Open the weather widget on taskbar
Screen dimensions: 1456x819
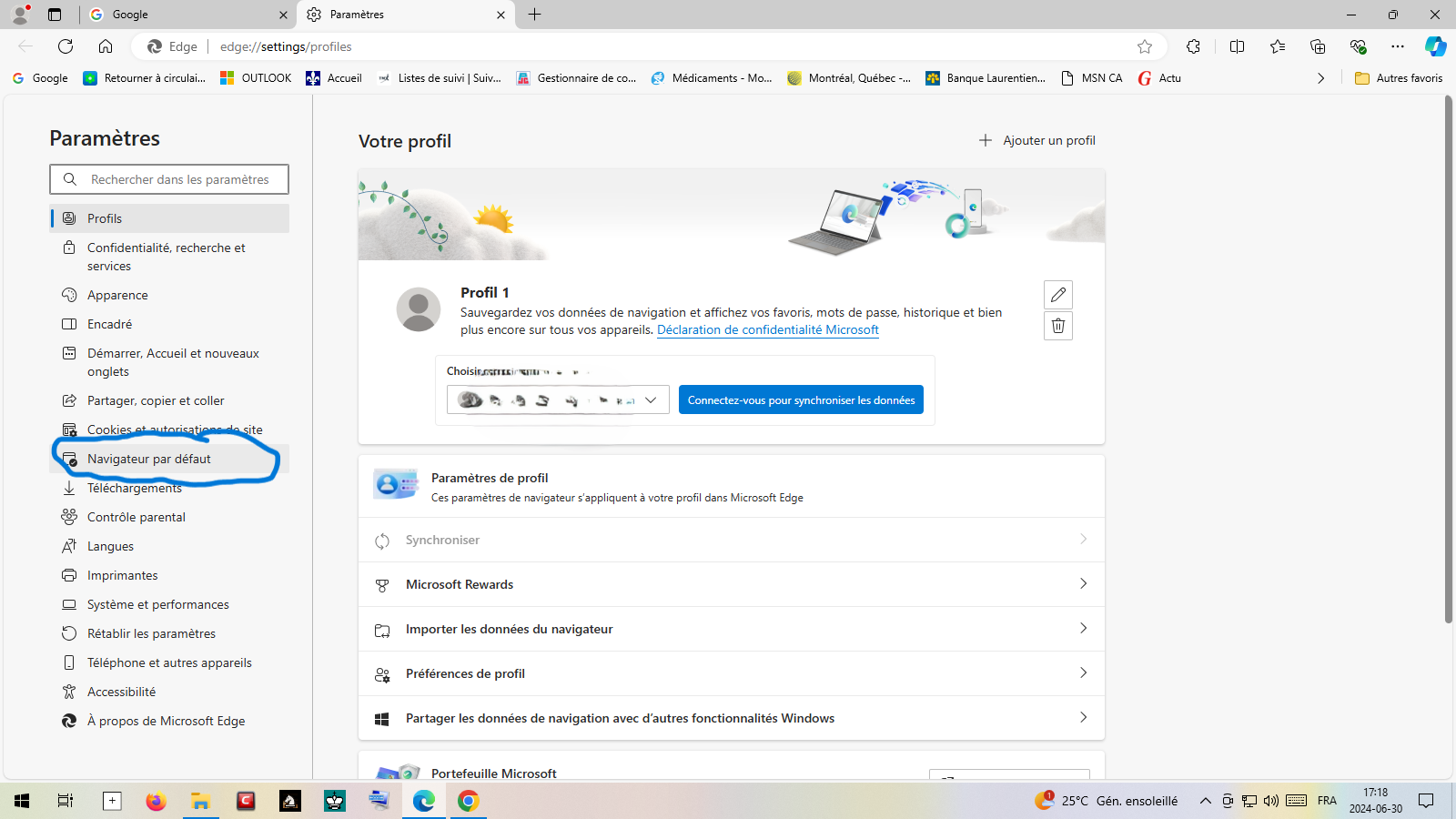(x=1107, y=801)
